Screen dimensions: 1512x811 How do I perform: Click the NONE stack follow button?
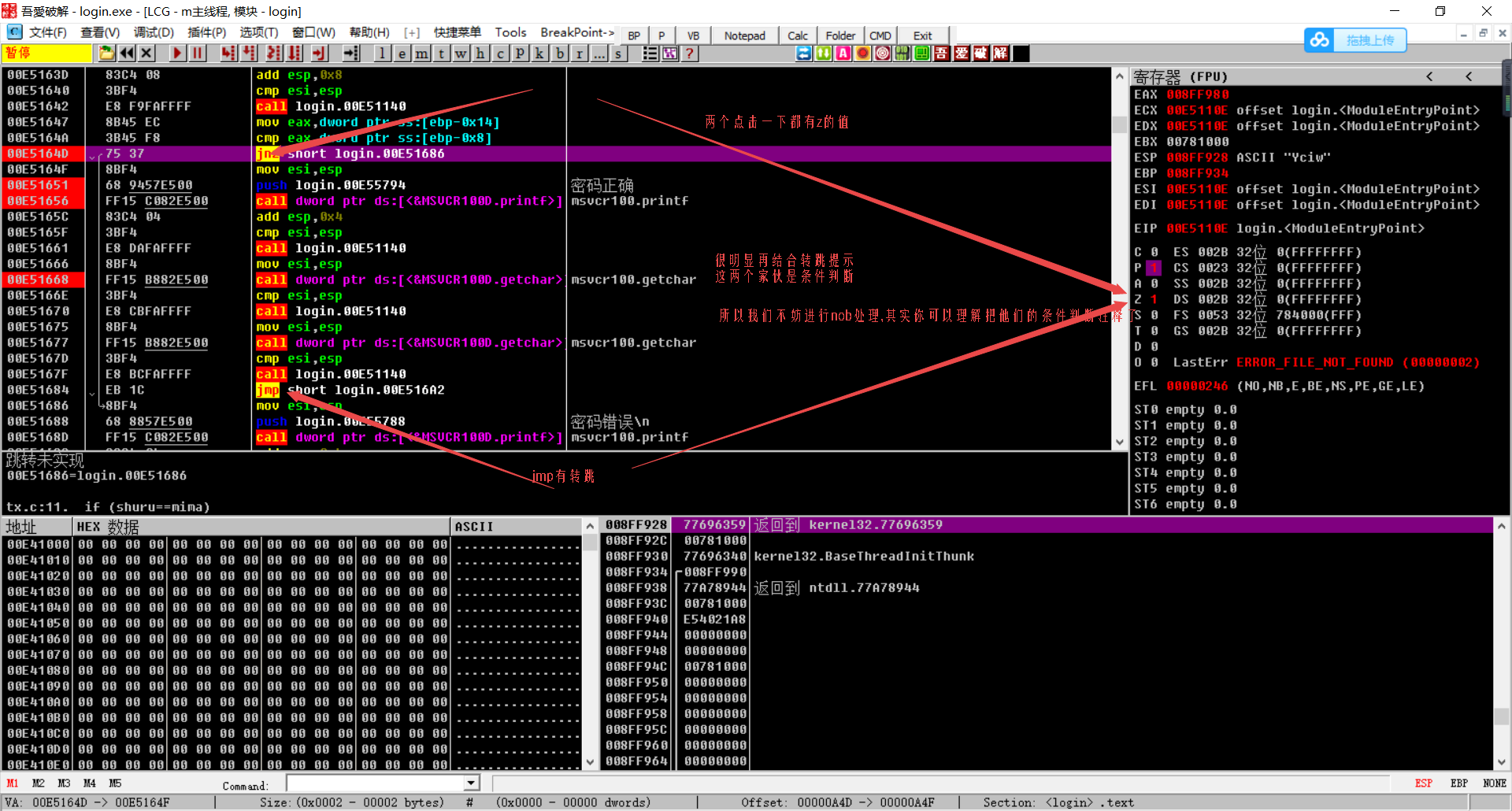click(1495, 783)
